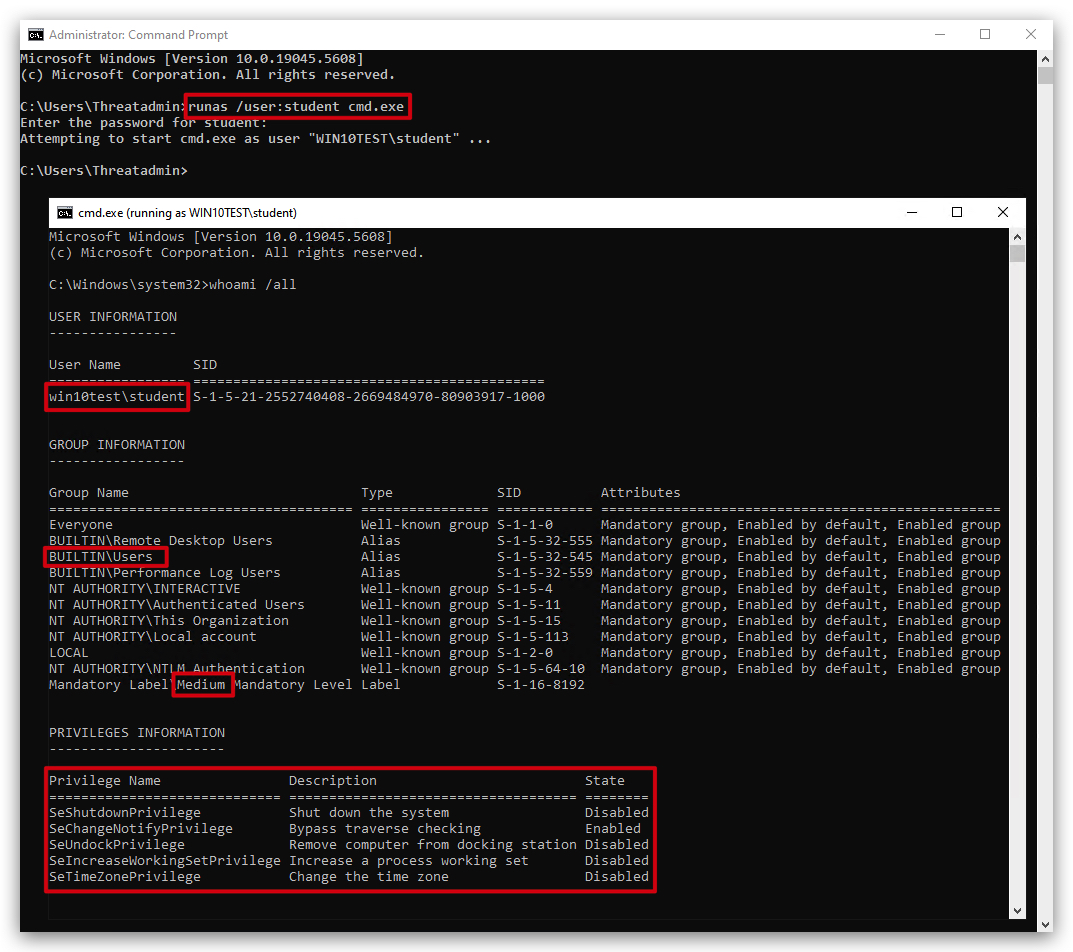This screenshot has height=952, width=1073.
Task: Click 'NT AUTHORITY\This Organization' group name
Action: point(168,621)
